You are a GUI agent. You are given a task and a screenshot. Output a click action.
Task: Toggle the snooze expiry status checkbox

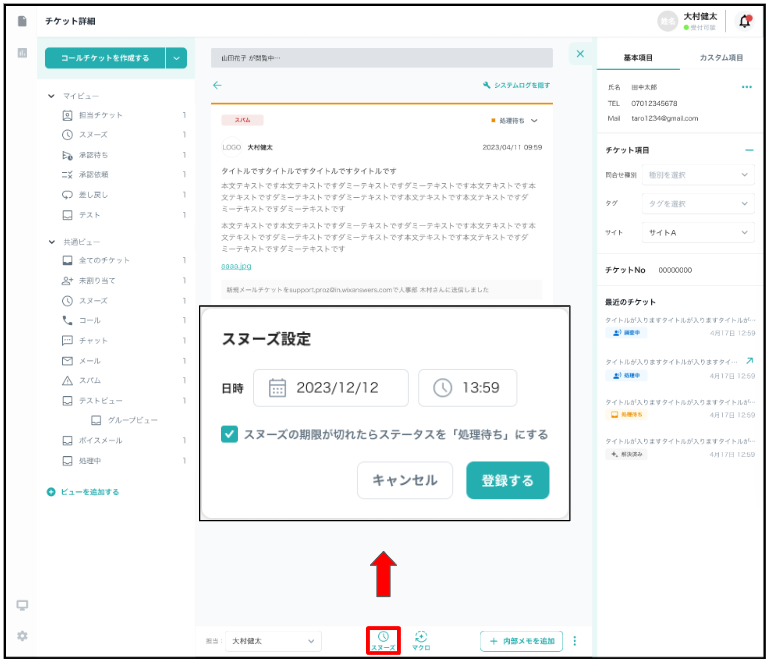pyautogui.click(x=230, y=434)
